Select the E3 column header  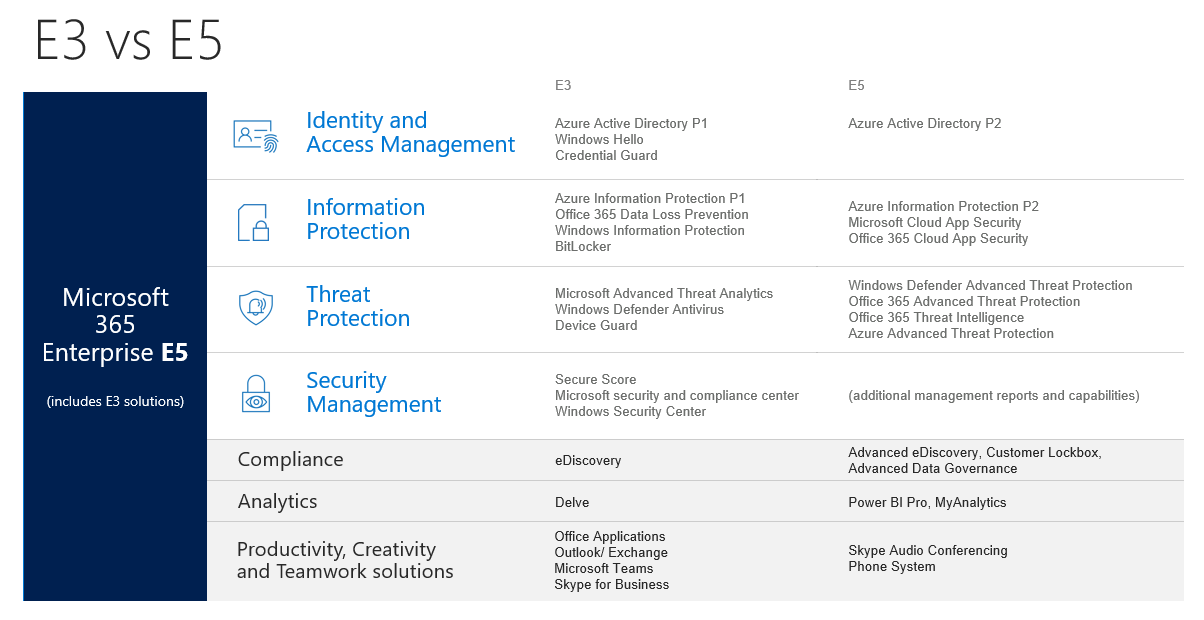click(561, 85)
